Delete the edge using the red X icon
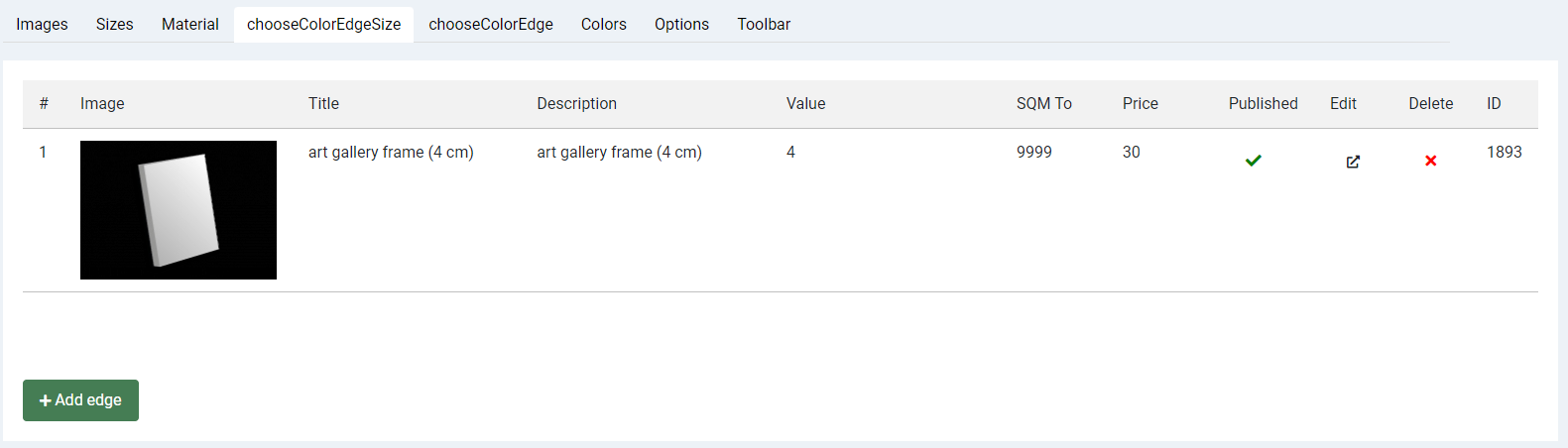The width and height of the screenshot is (1568, 448). click(1430, 161)
